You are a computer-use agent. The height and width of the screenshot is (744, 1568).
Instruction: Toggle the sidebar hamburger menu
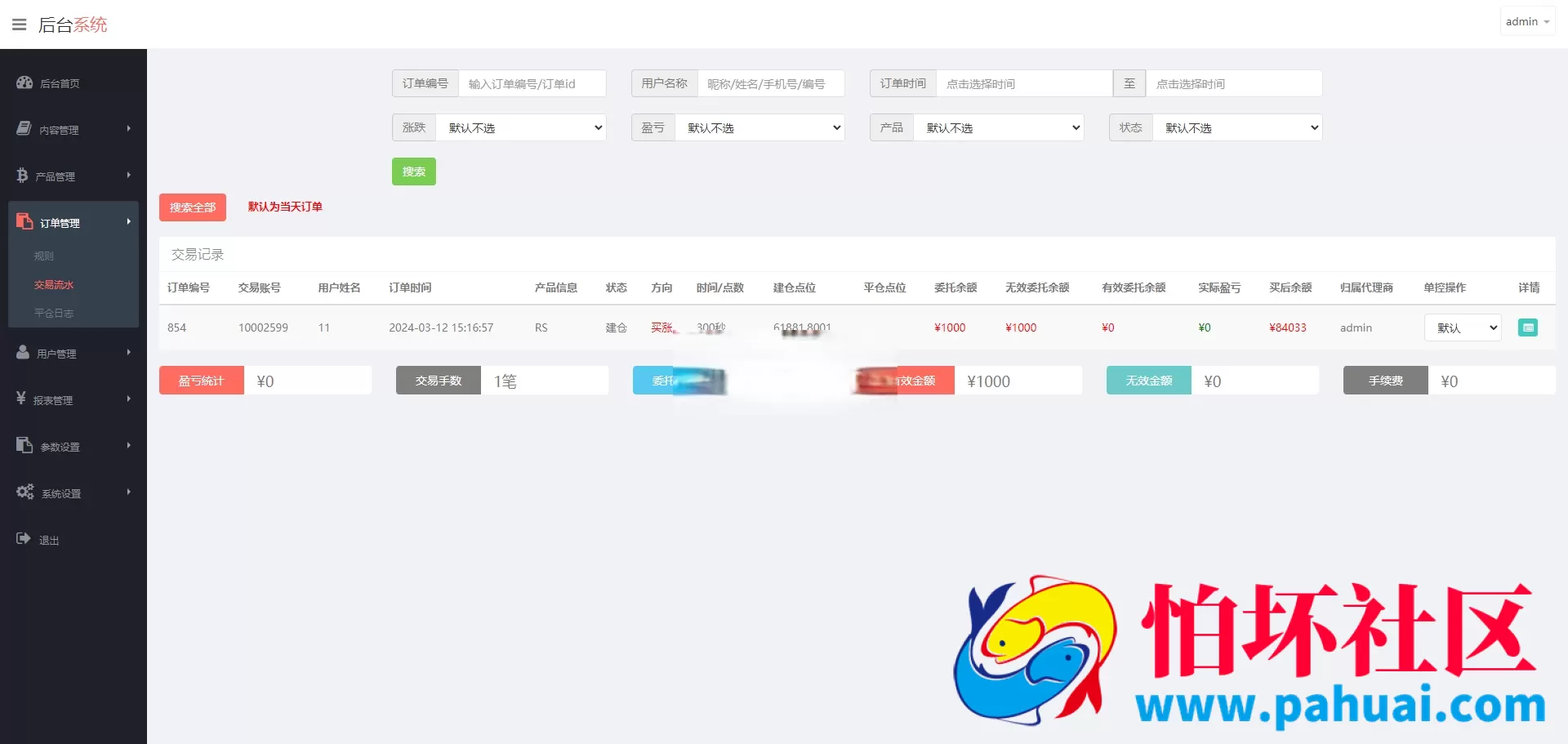pos(19,24)
